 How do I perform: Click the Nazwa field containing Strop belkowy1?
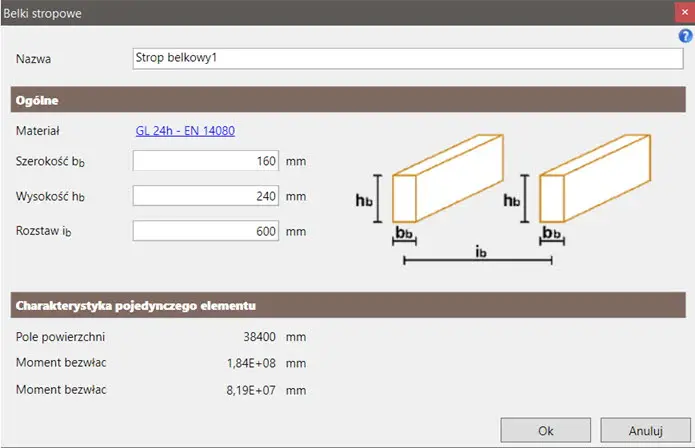(x=408, y=58)
